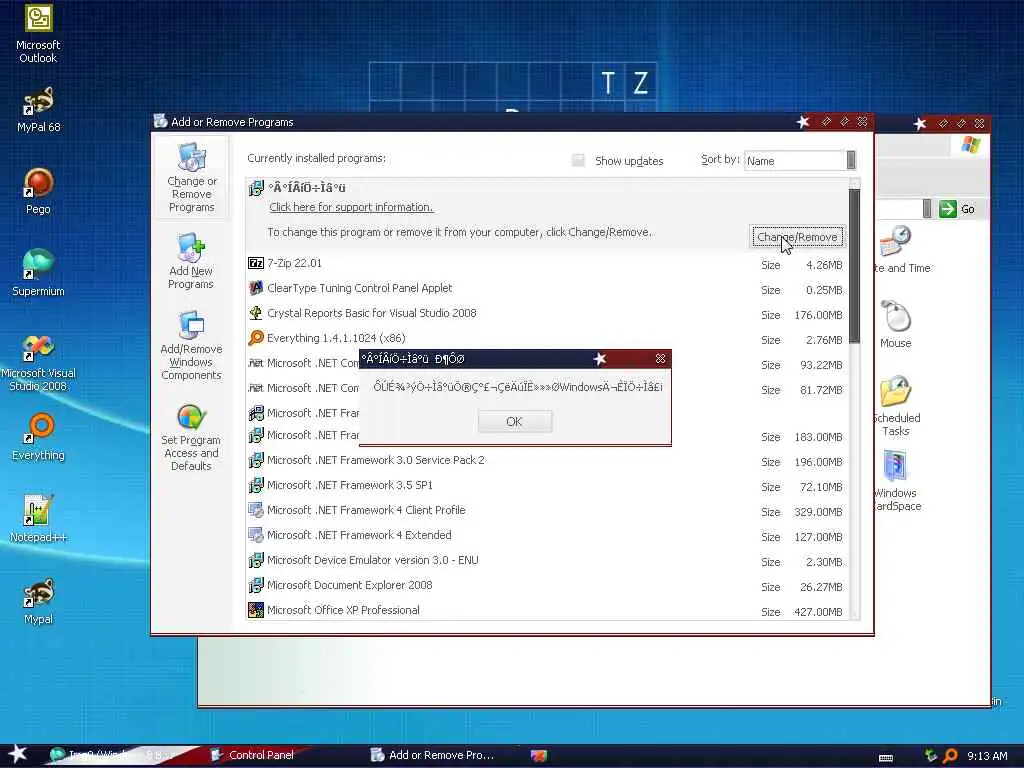Screen dimensions: 1024x768
Task: Click the Everything search tray icon
Action: pyautogui.click(x=951, y=756)
